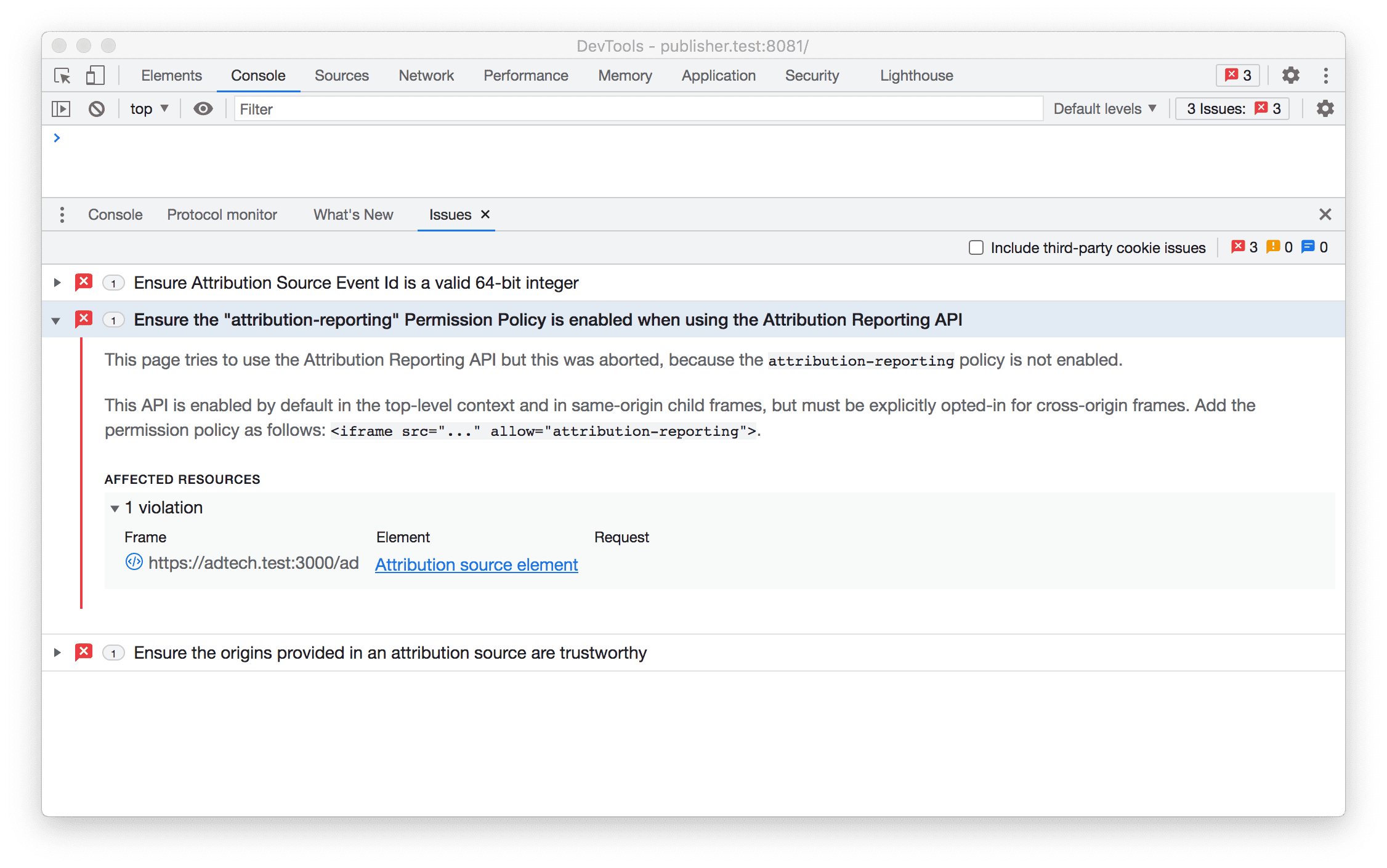This screenshot has width=1387, height=868.
Task: Click the Protocol monitor tab
Action: tap(222, 214)
